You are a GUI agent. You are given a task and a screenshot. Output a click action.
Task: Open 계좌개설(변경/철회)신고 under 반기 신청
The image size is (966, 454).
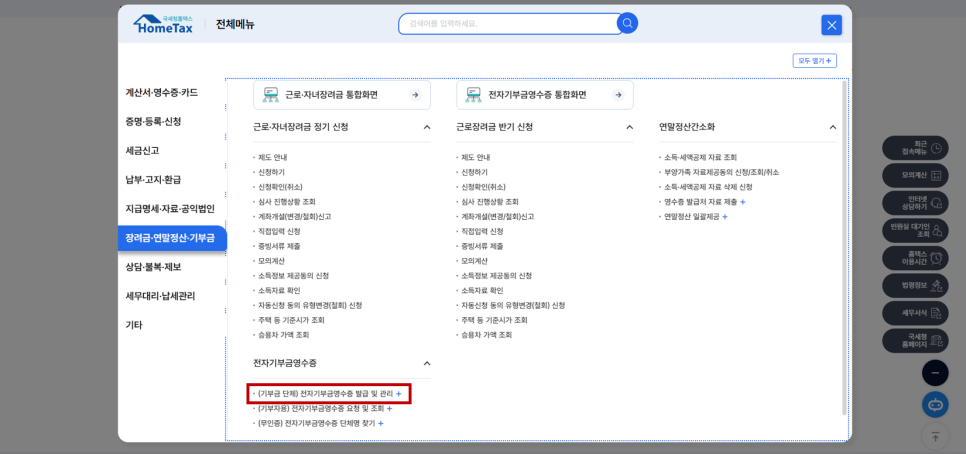click(497, 217)
